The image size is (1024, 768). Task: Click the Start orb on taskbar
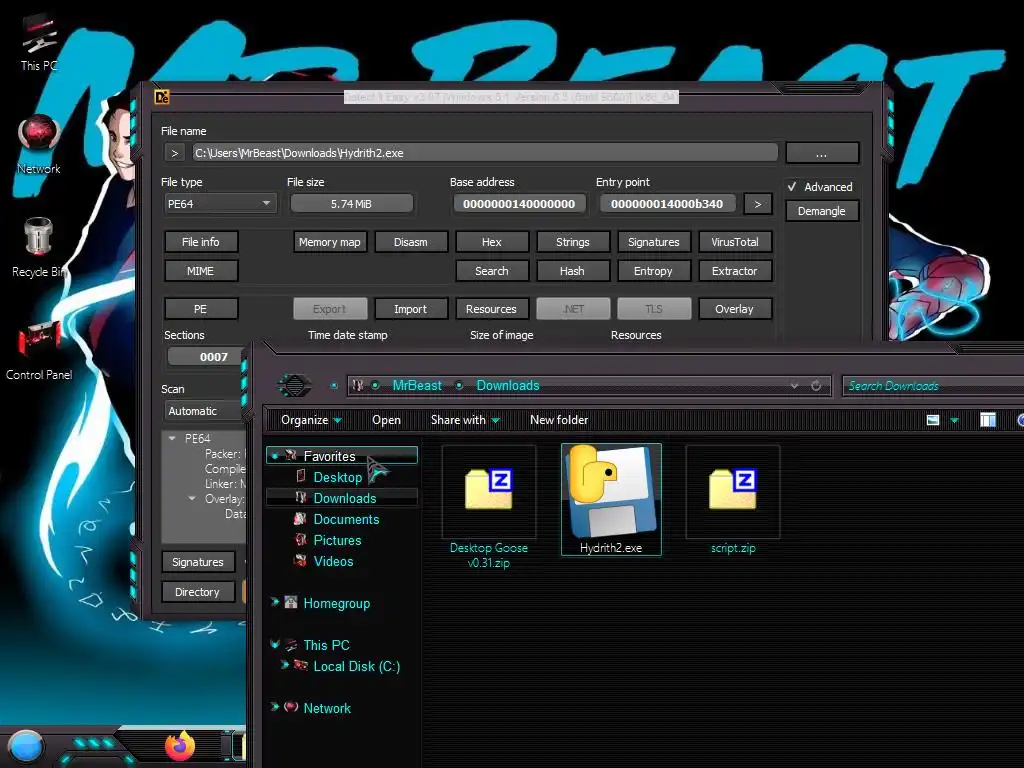click(x=26, y=746)
